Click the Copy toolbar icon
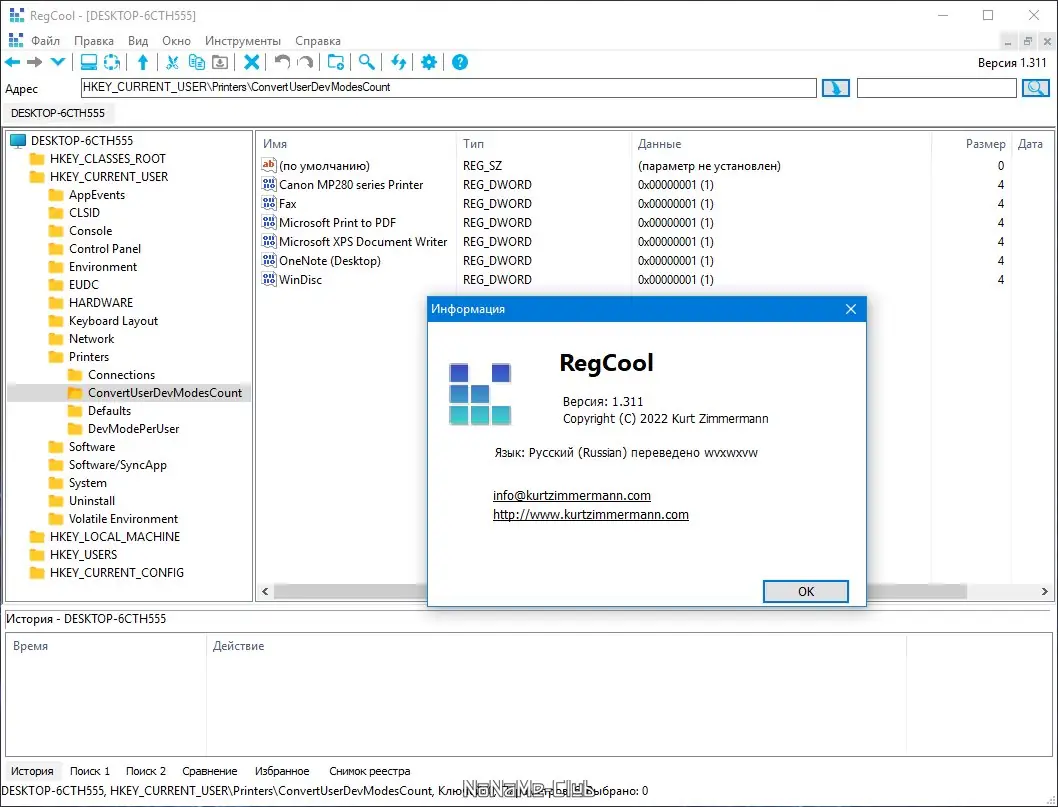The height and width of the screenshot is (807, 1058). 196,62
